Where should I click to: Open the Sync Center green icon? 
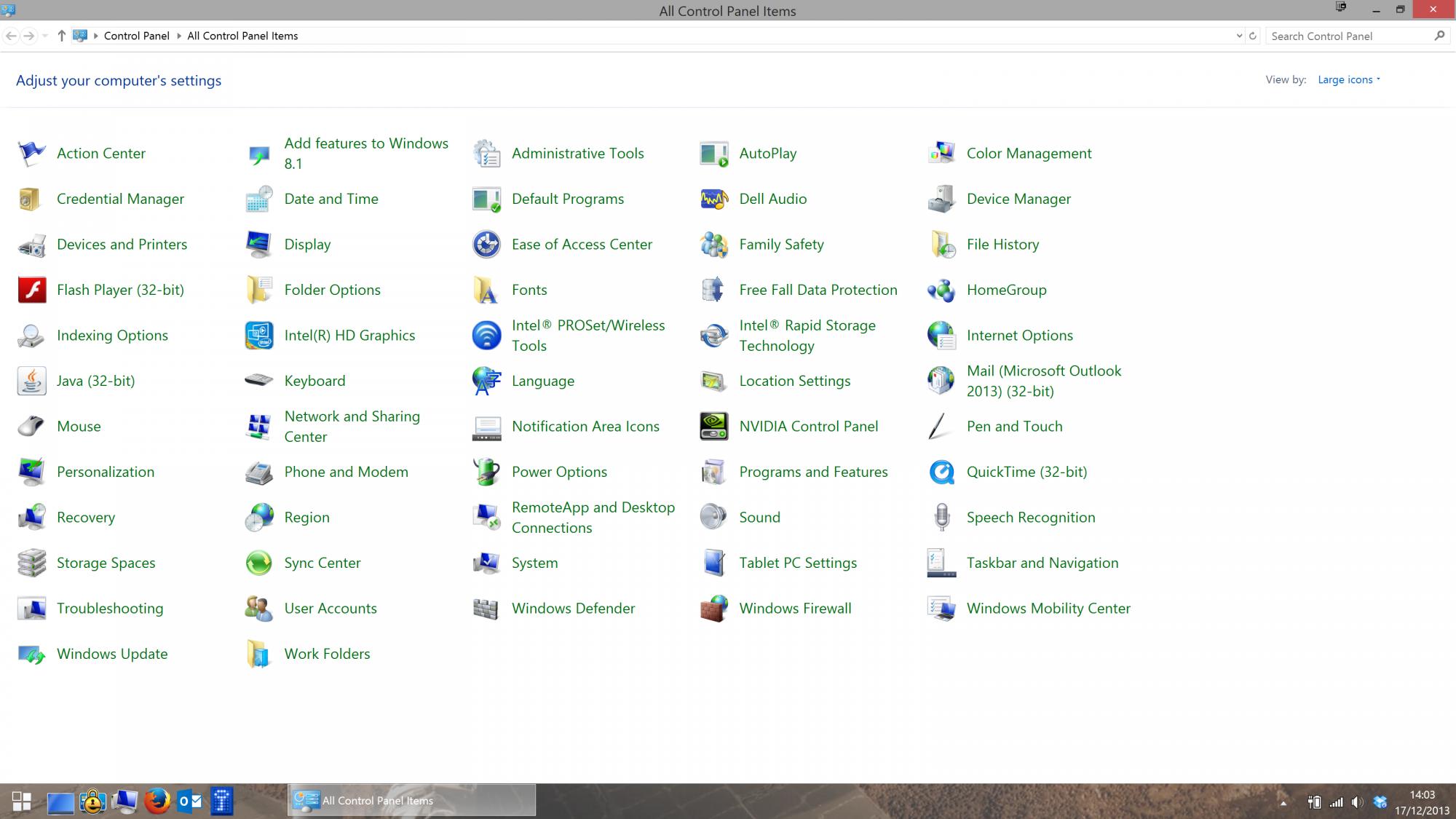tap(259, 563)
